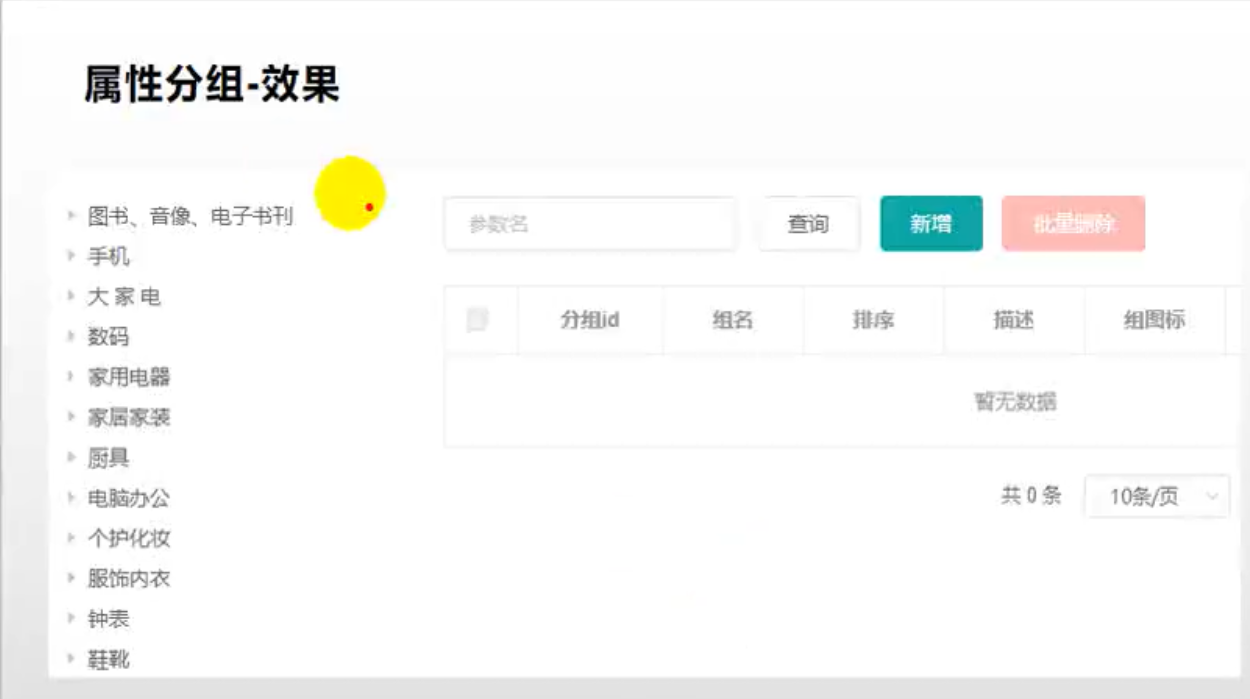
Task: Focus the 参数名 search input field
Action: [590, 224]
